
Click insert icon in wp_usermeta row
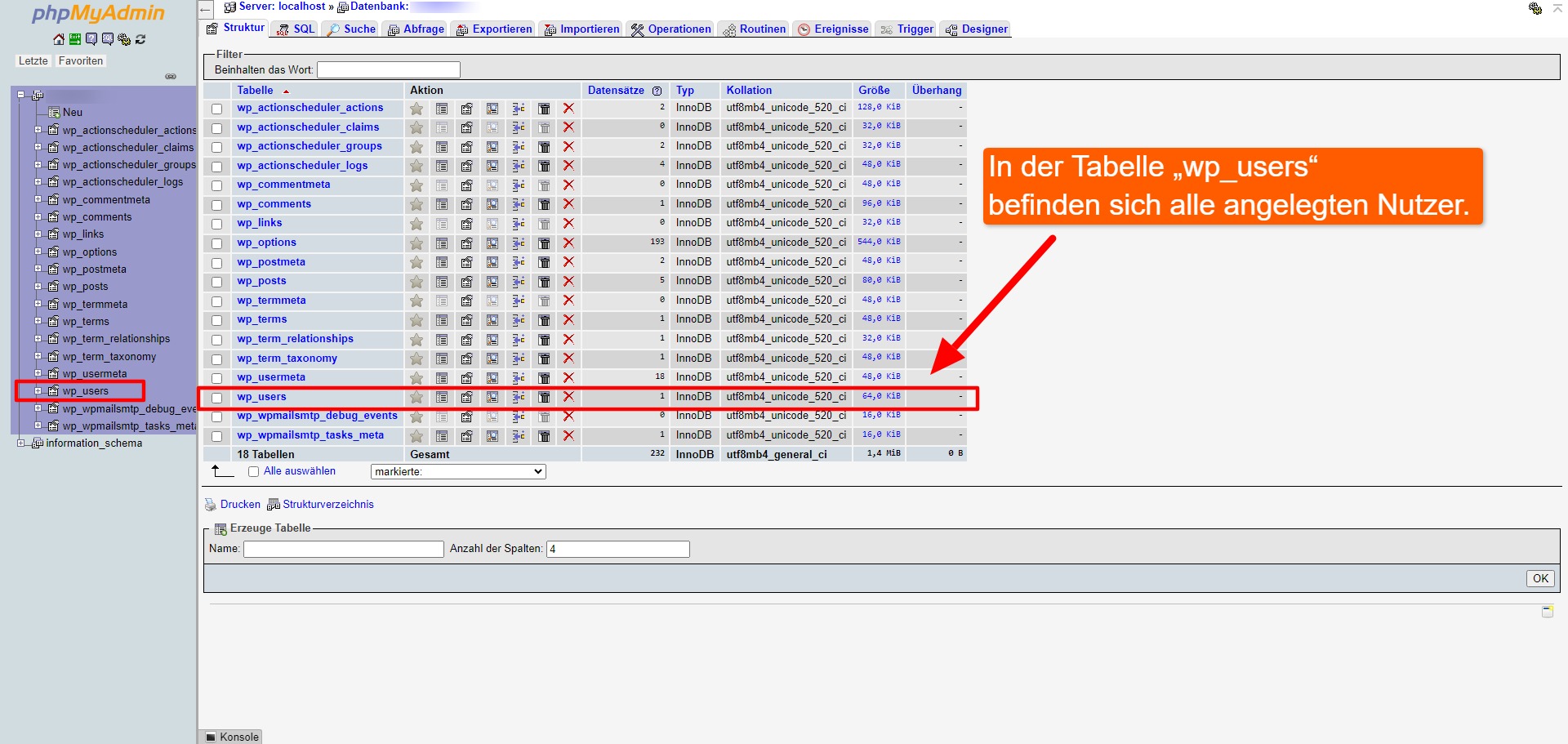[x=519, y=378]
